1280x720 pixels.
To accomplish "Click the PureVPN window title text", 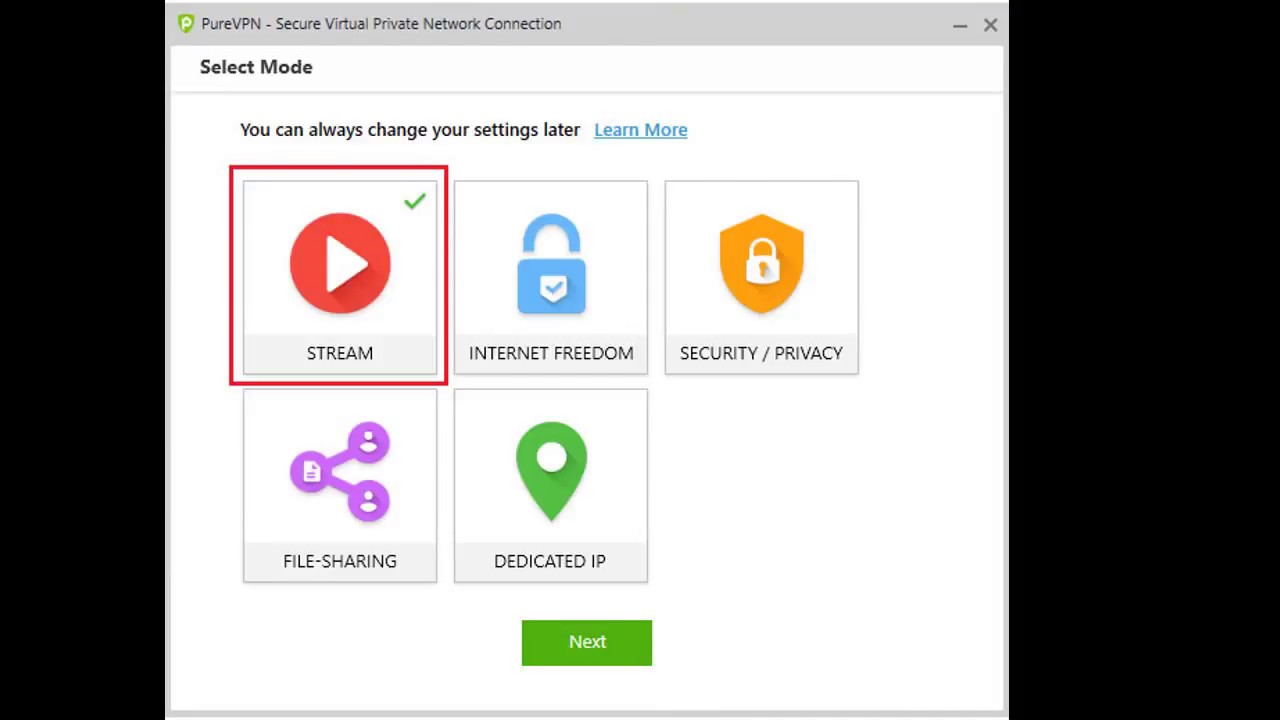I will 381,24.
